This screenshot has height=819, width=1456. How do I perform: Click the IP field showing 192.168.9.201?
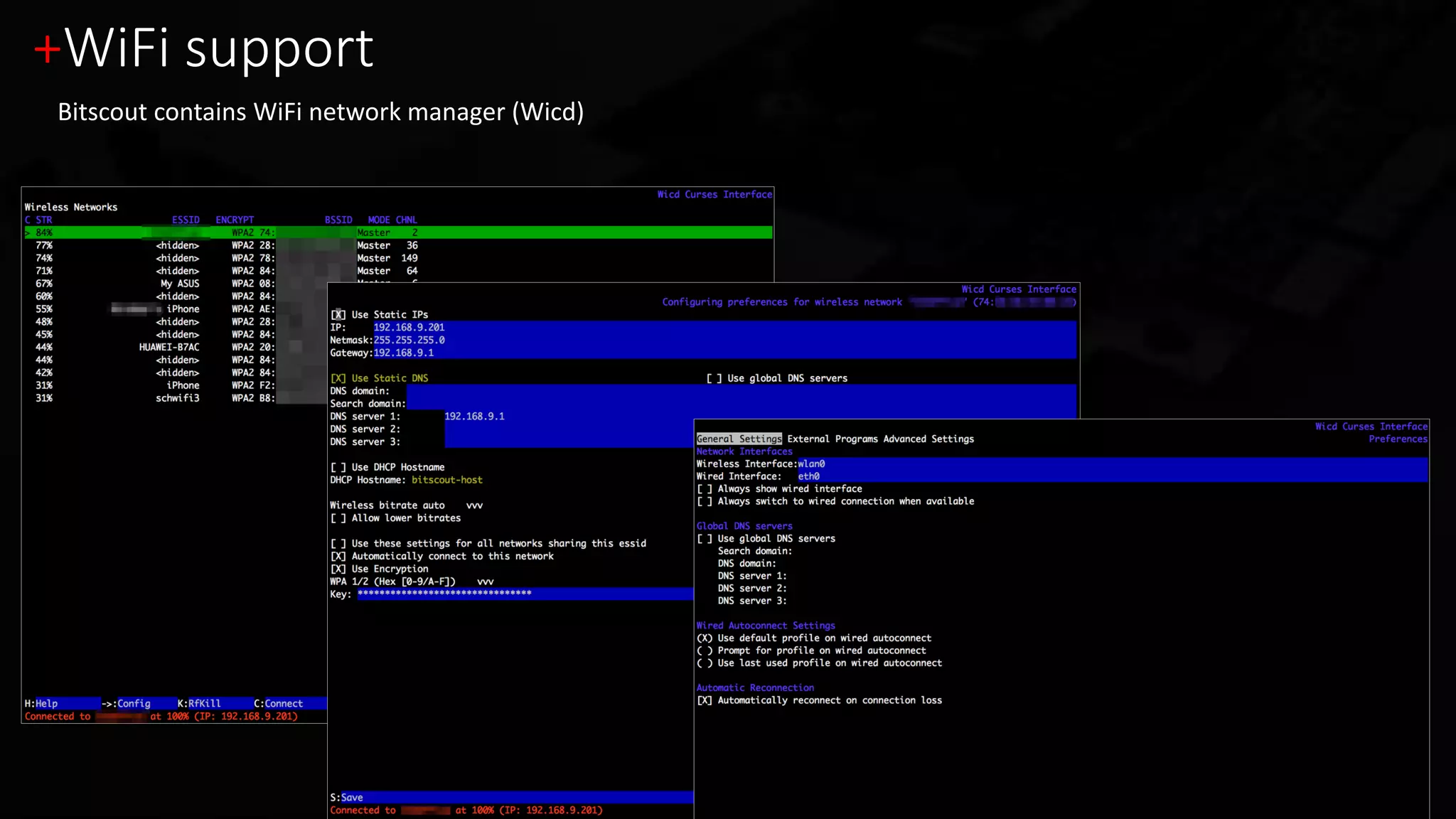[724, 328]
